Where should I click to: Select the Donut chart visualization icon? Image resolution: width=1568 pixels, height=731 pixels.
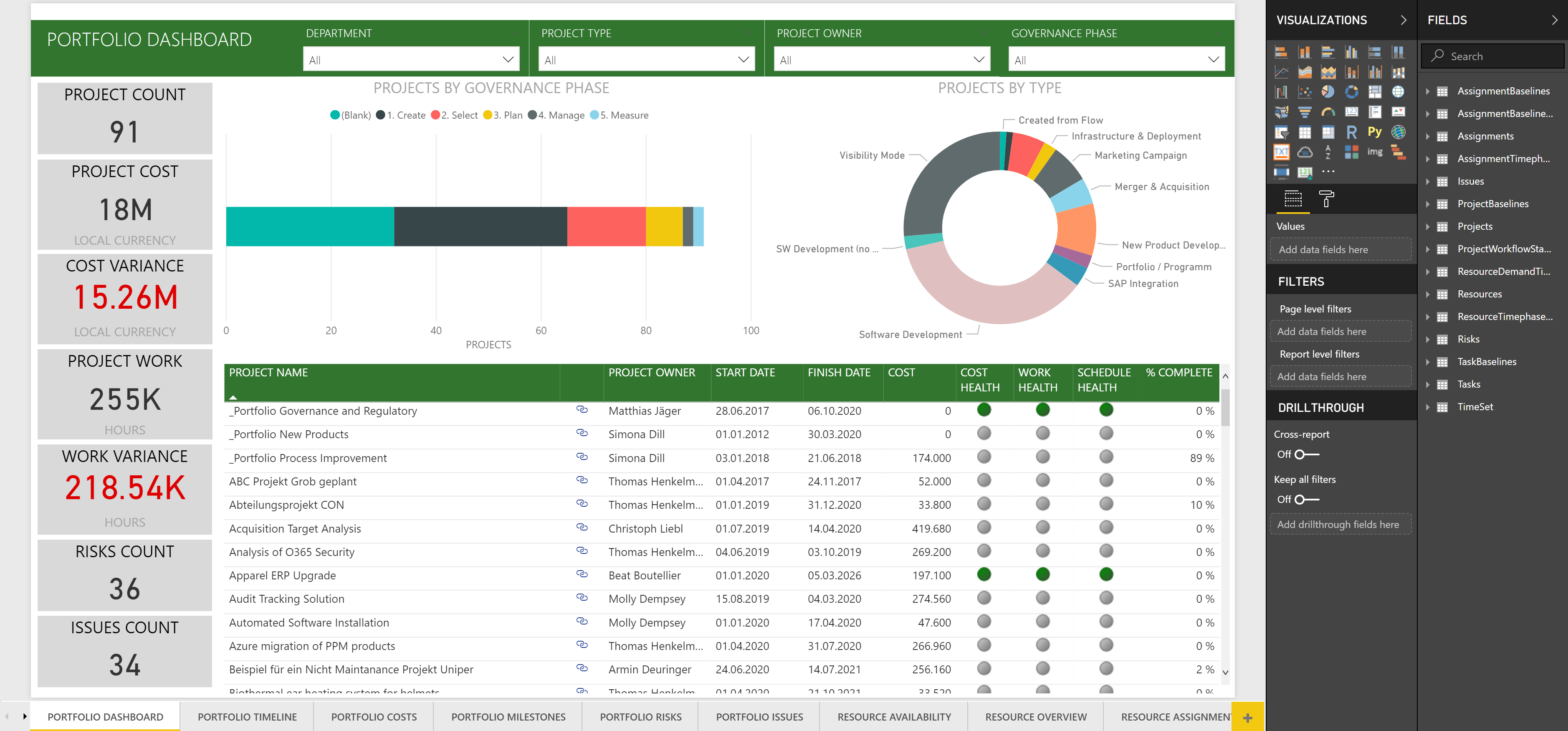tap(1352, 91)
